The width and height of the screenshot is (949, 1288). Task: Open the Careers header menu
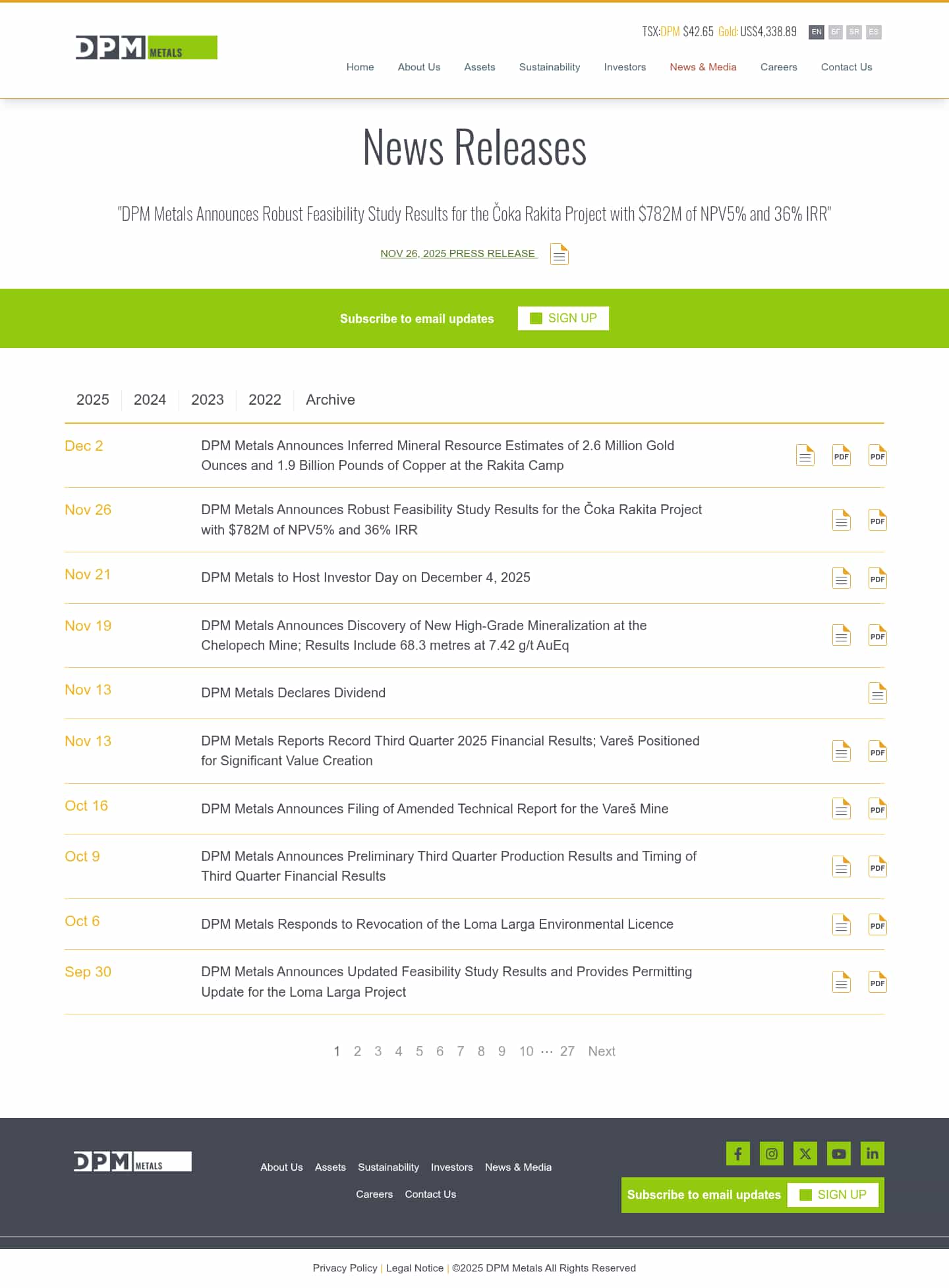(x=779, y=67)
